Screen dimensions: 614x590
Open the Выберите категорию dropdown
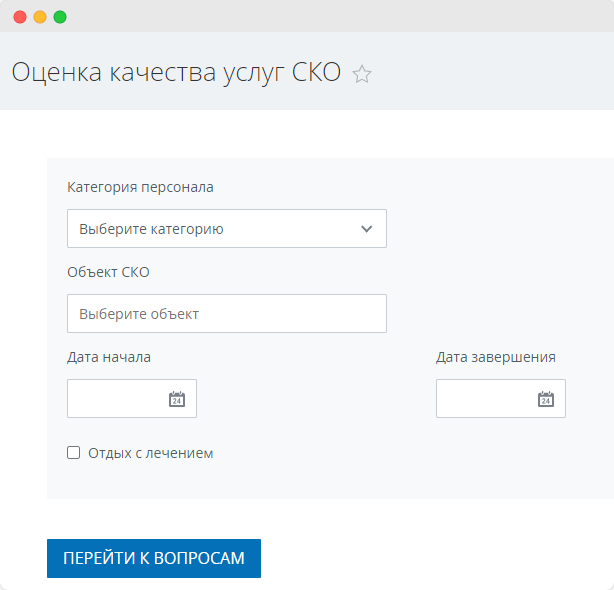point(227,228)
